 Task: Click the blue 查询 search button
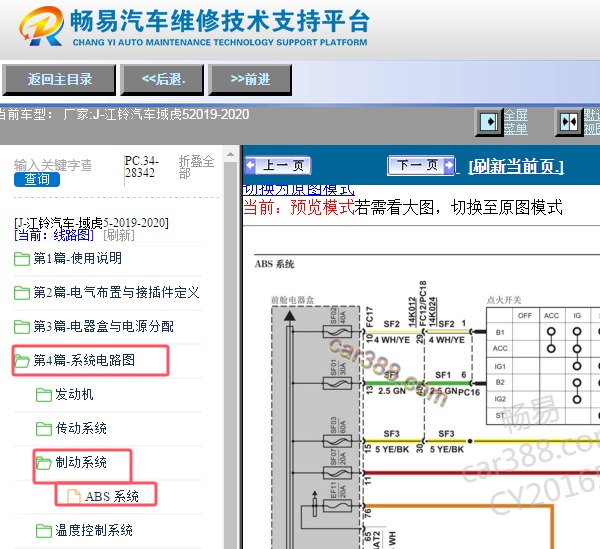[x=37, y=179]
